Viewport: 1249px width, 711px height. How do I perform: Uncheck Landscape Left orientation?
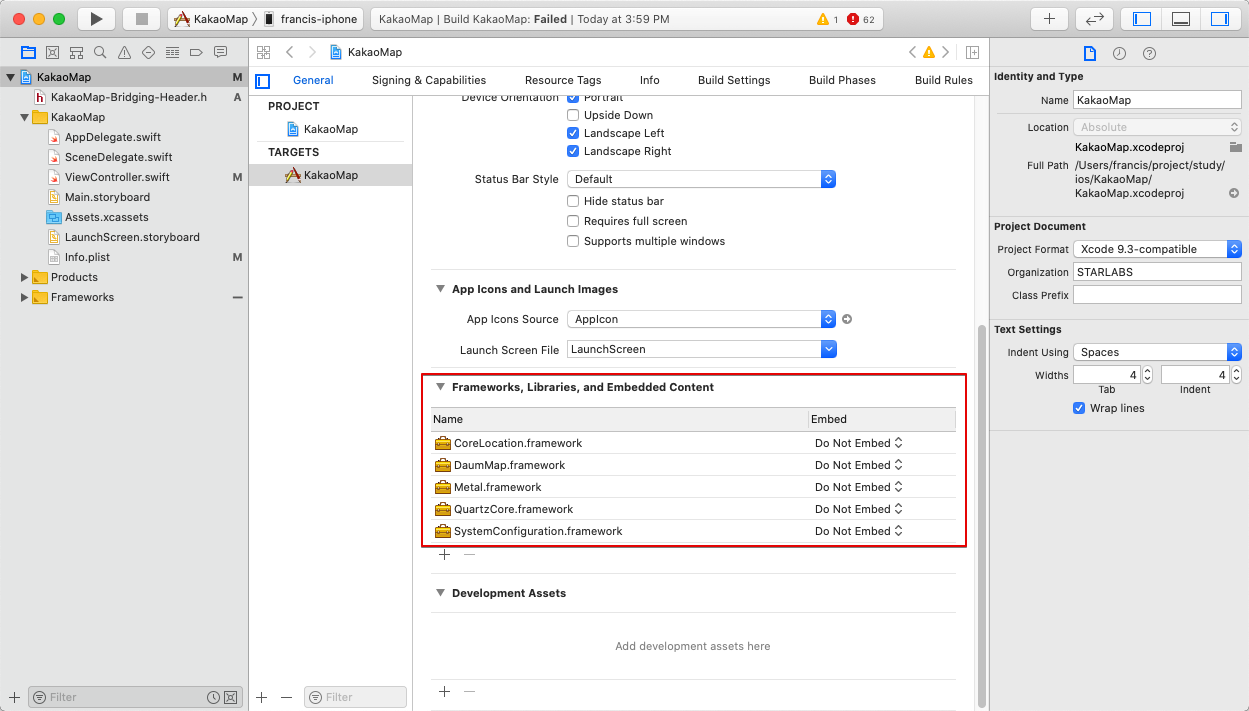[573, 133]
